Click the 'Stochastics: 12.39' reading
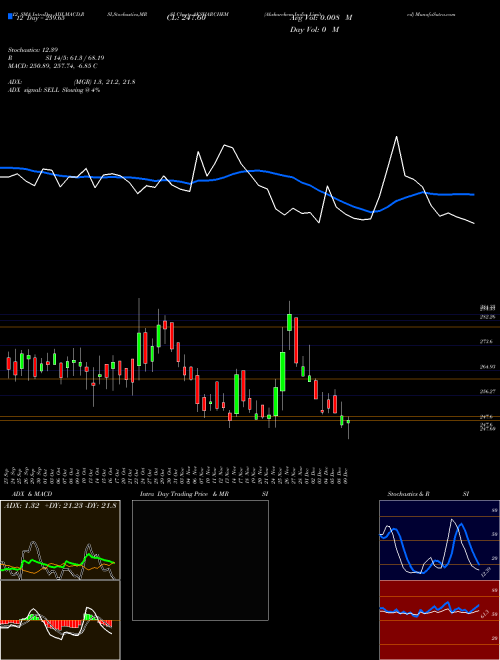The image size is (500, 660). 31,50
